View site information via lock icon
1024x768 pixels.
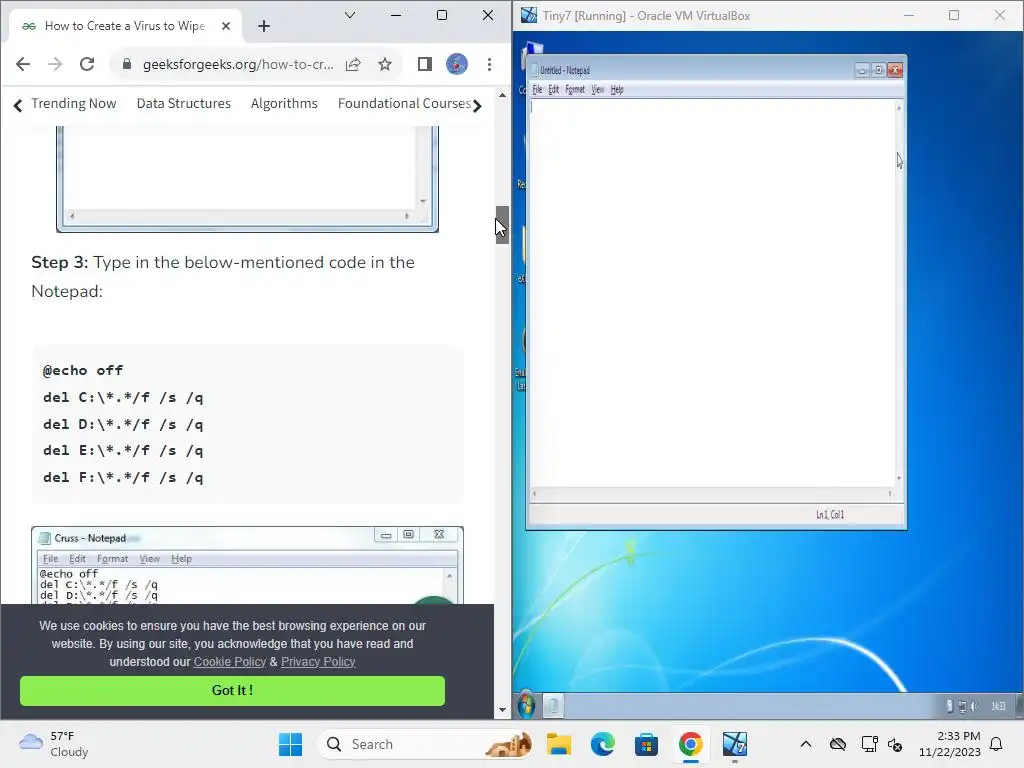[x=127, y=64]
